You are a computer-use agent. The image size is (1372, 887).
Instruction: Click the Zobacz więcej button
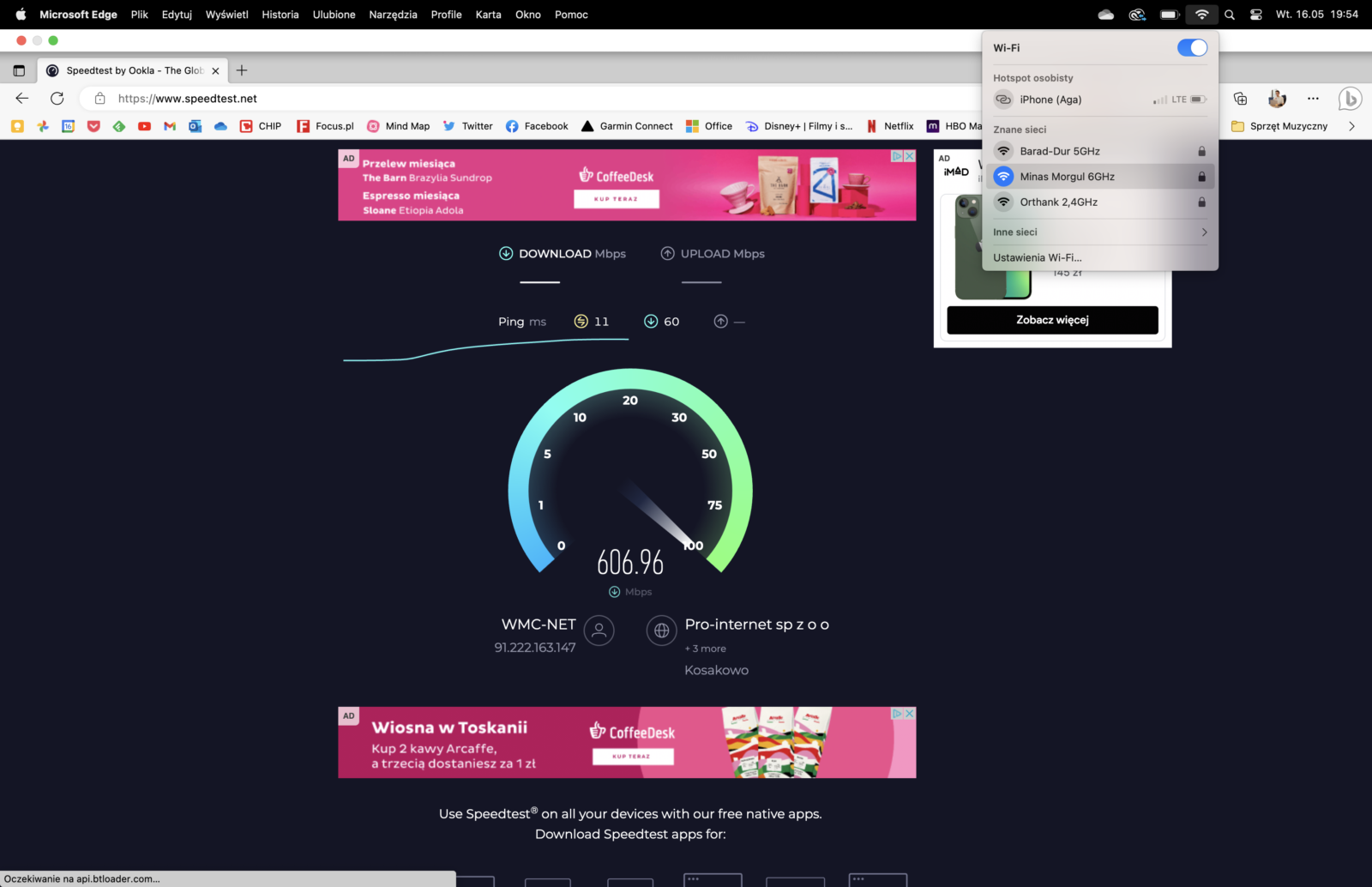(x=1052, y=320)
